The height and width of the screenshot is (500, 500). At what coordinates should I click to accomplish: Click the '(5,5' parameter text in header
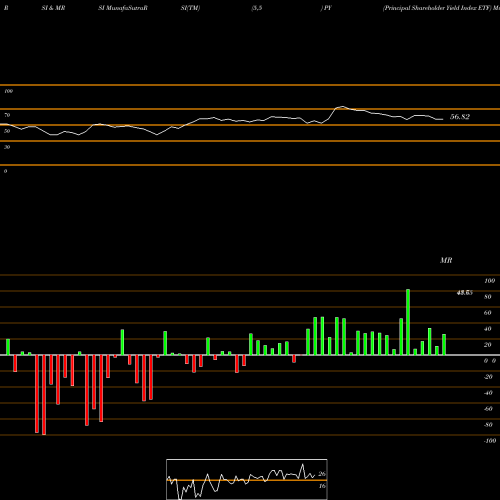tap(257, 8)
